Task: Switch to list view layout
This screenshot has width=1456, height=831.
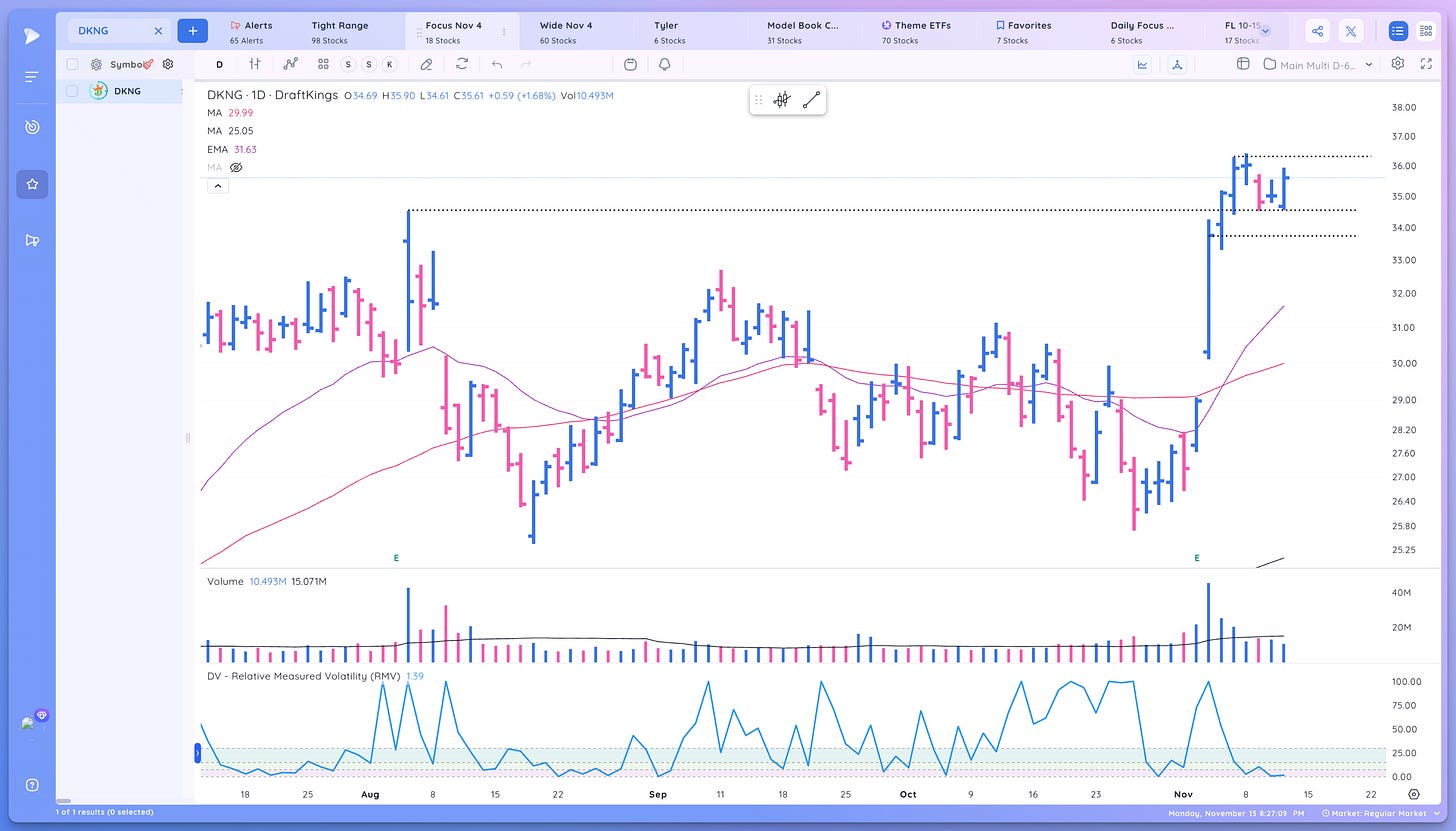Action: pos(1398,32)
